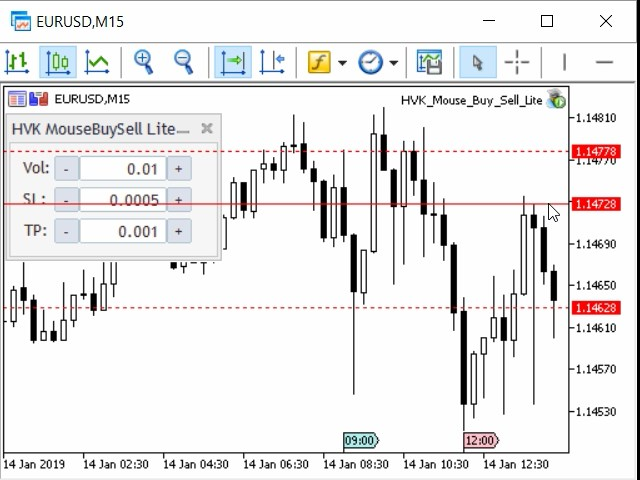Zoom out of the chart
The width and height of the screenshot is (640, 480).
[183, 62]
